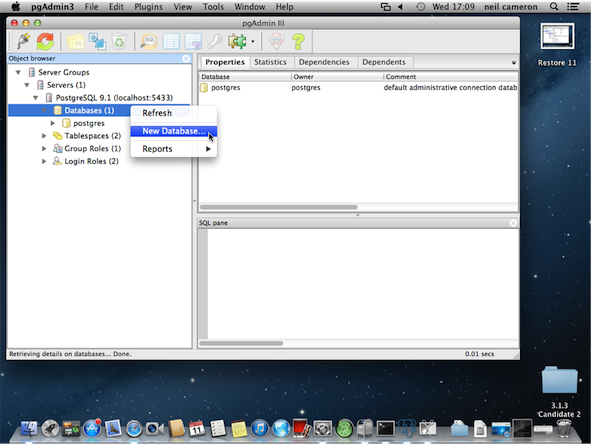Click the yellow question mark Help icon

(298, 41)
